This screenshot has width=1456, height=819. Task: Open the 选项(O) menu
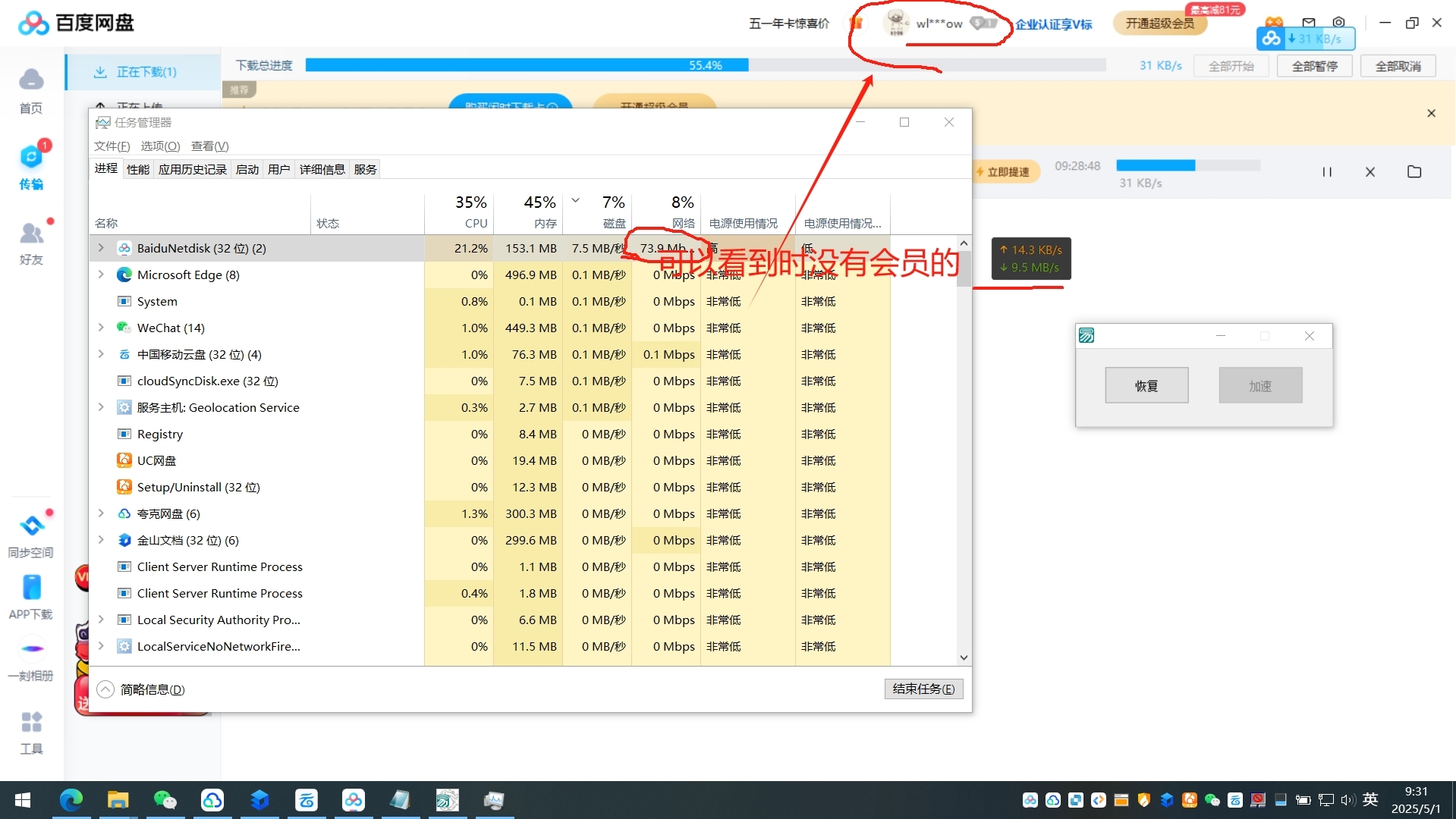[x=160, y=146]
